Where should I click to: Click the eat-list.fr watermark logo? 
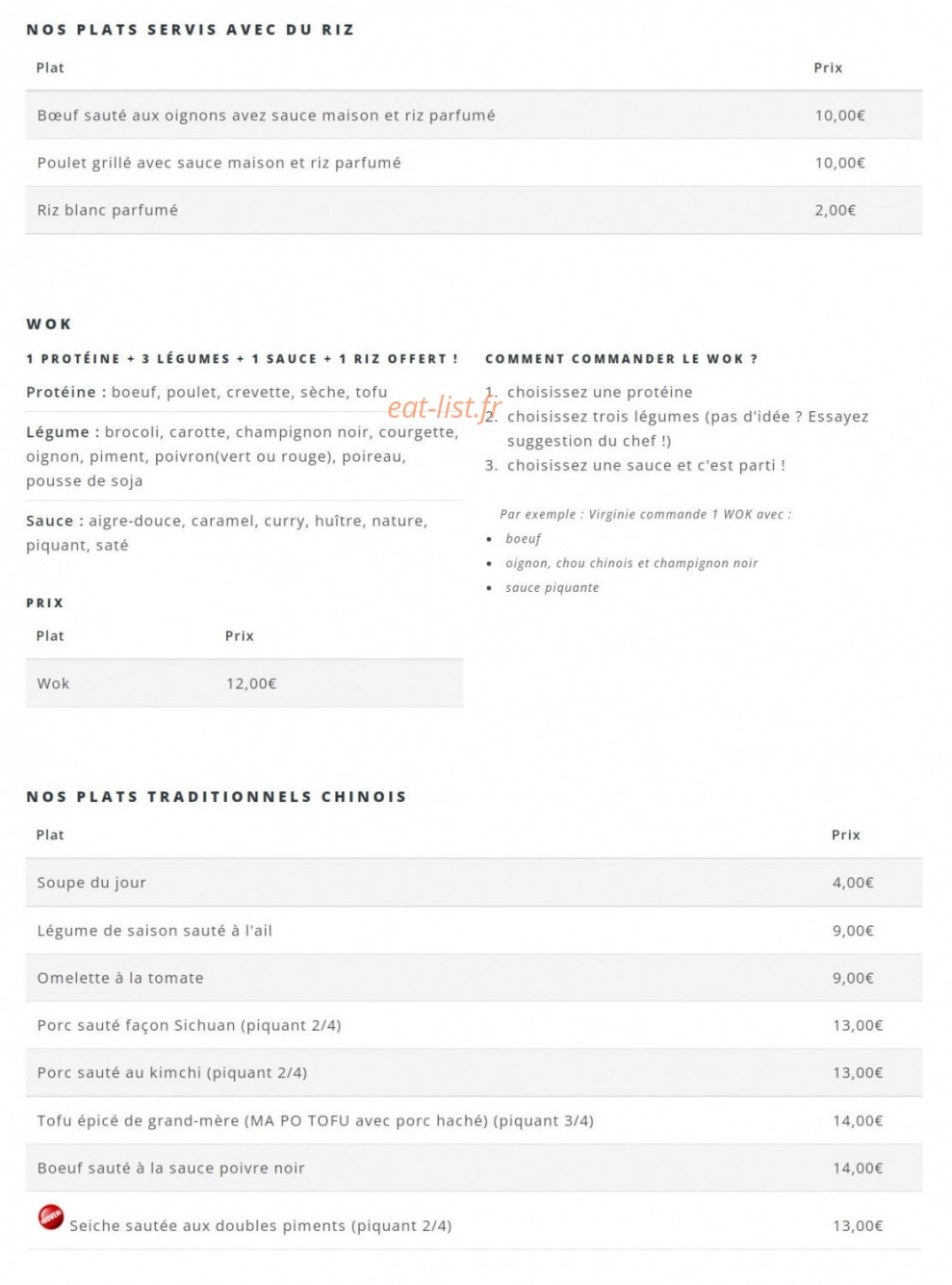[445, 408]
